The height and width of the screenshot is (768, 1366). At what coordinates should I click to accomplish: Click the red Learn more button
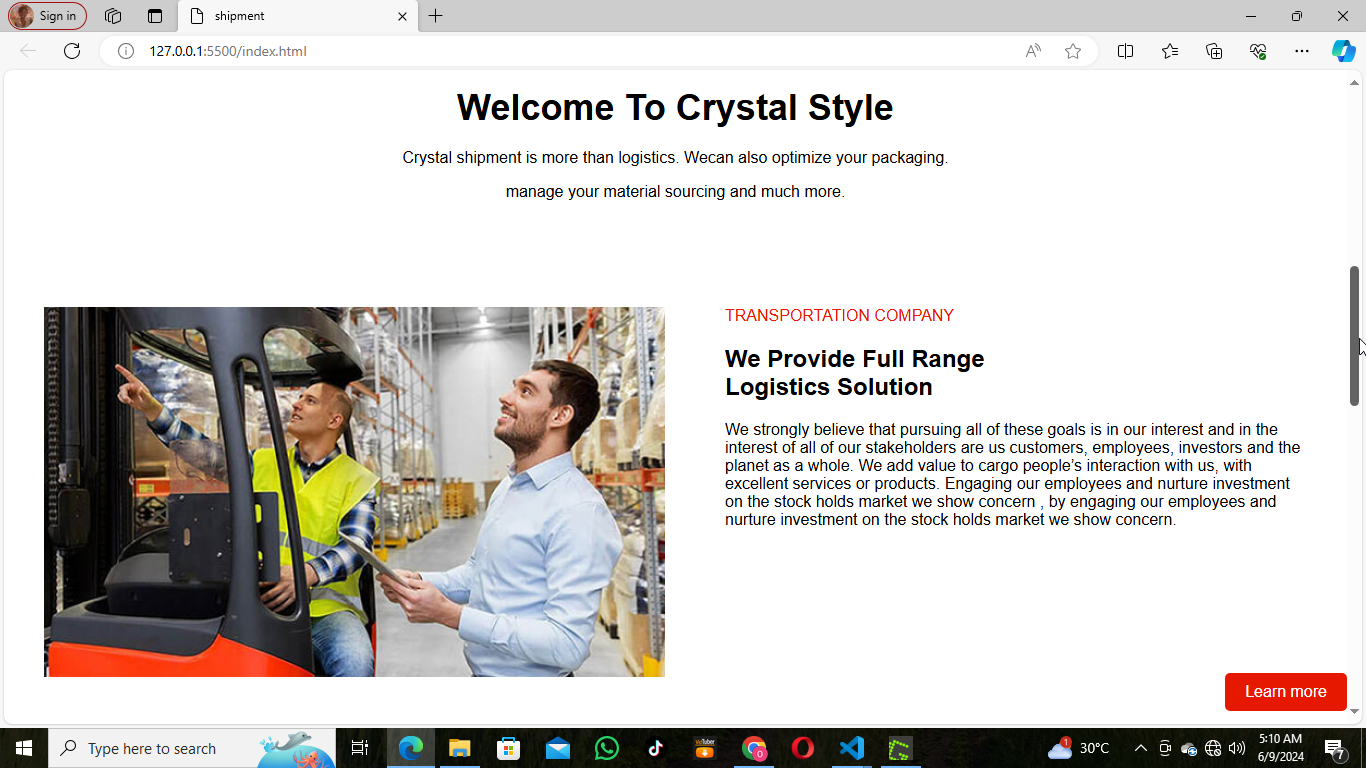(x=1285, y=692)
